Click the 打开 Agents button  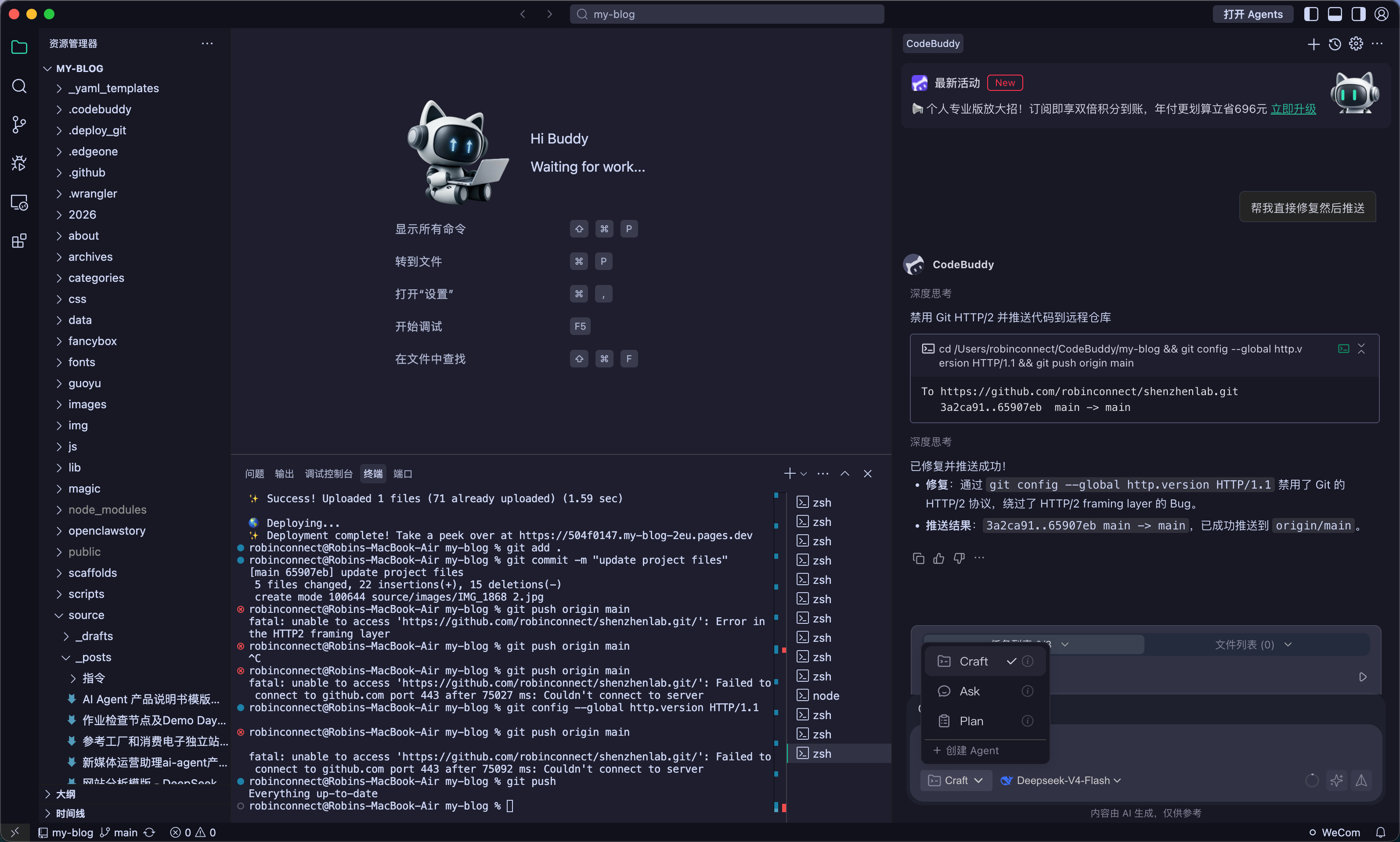pyautogui.click(x=1253, y=14)
